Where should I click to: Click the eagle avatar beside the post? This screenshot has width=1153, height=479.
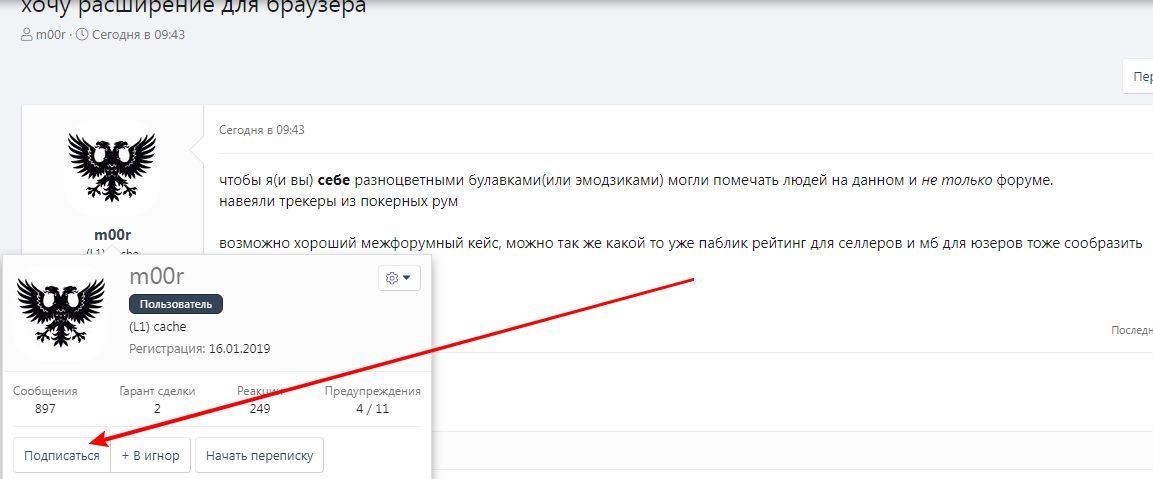[112, 167]
